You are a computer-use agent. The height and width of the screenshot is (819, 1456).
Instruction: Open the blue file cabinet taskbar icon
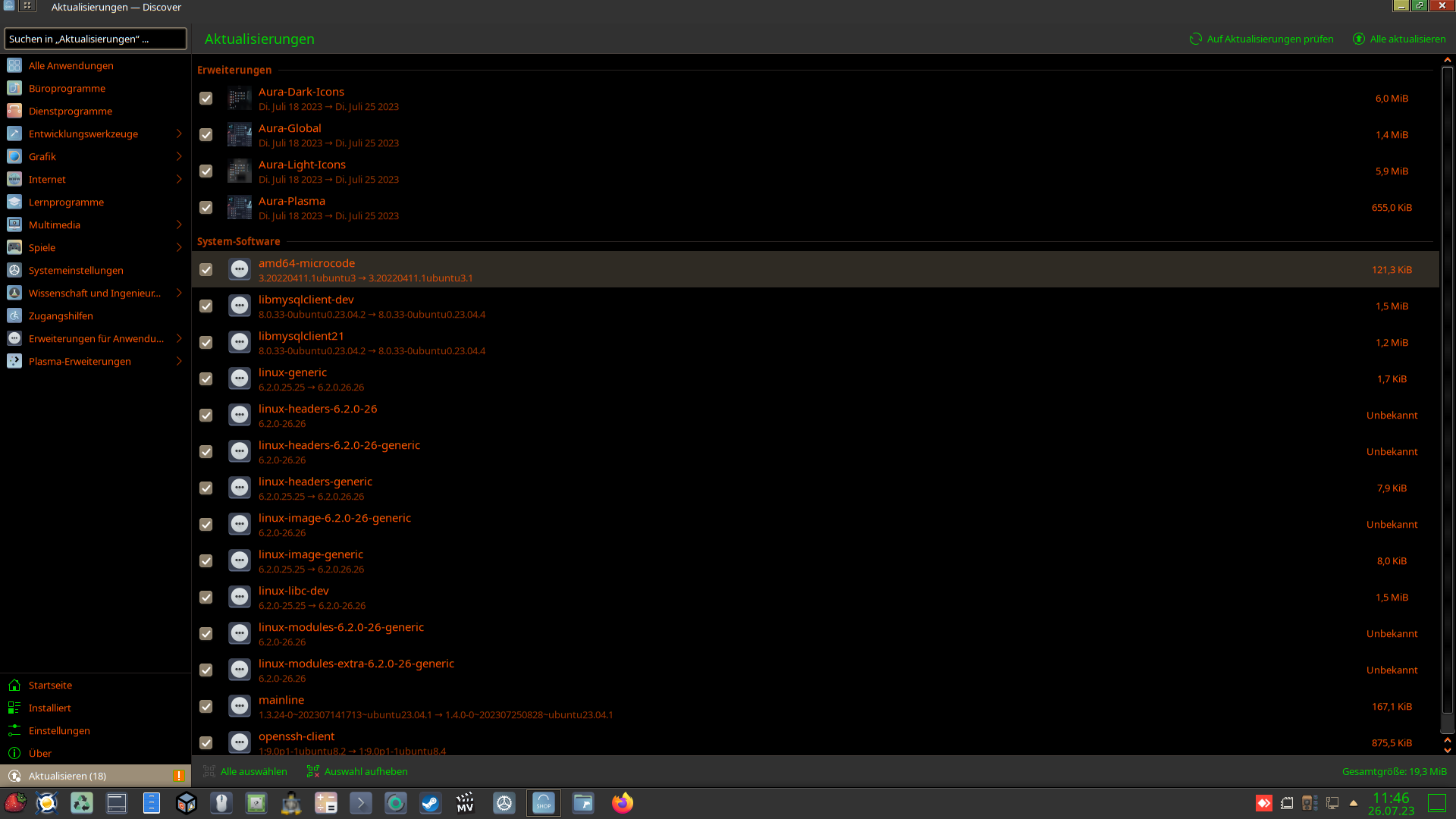(152, 803)
